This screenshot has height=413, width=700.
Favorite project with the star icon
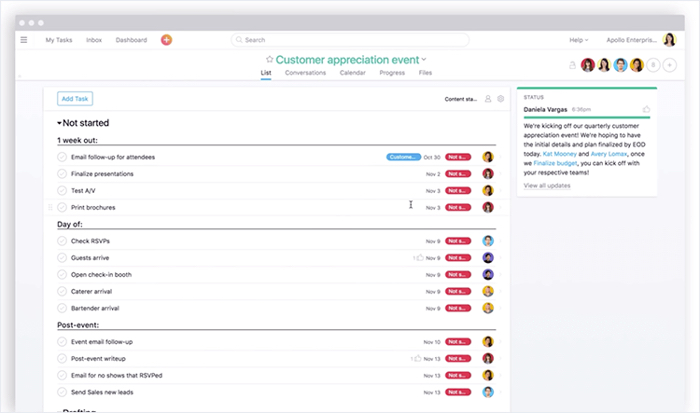269,59
